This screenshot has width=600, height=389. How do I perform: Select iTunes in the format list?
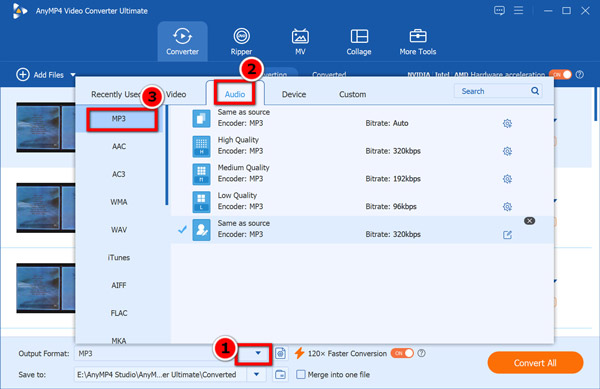119,257
